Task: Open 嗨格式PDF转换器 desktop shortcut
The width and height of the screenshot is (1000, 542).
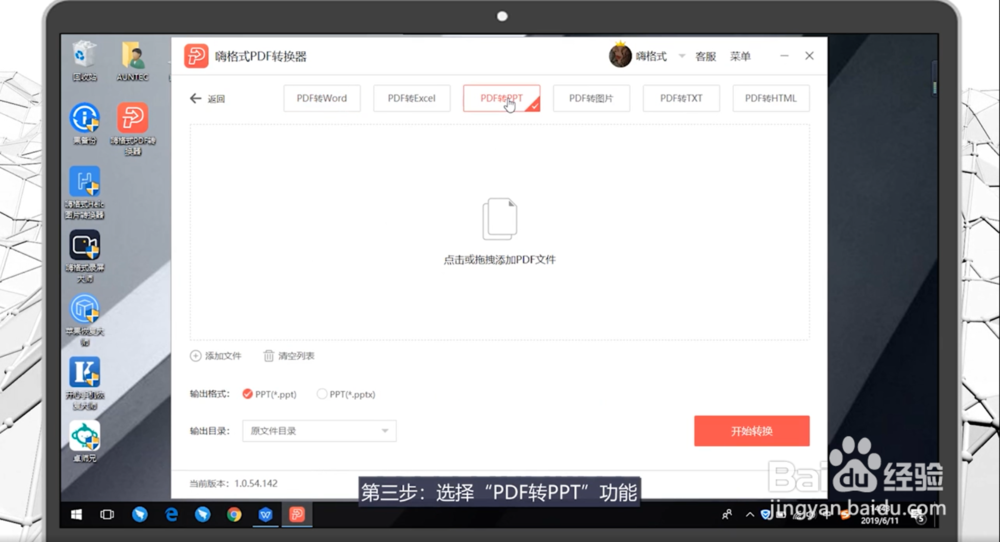Action: pyautogui.click(x=133, y=128)
